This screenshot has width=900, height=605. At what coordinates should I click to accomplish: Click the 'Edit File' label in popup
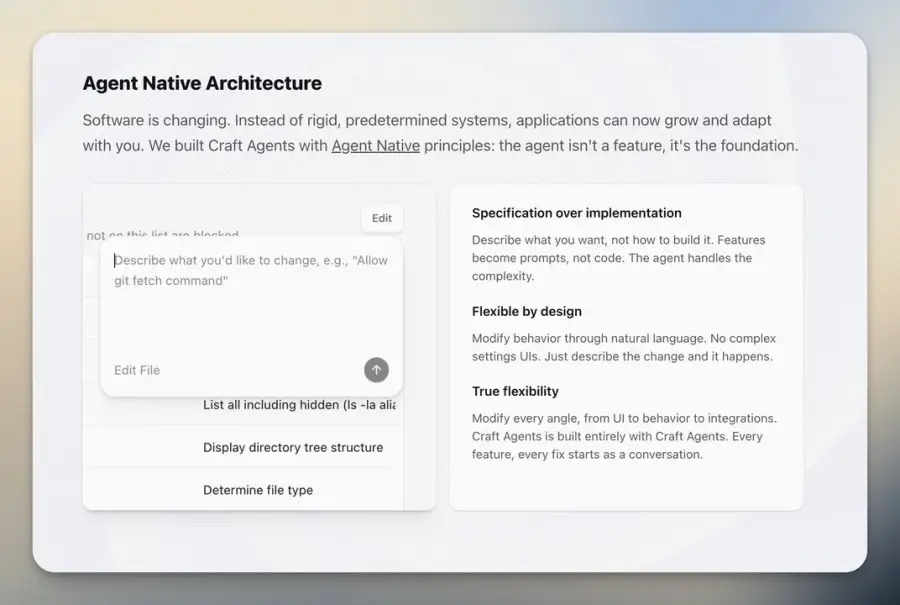[137, 370]
